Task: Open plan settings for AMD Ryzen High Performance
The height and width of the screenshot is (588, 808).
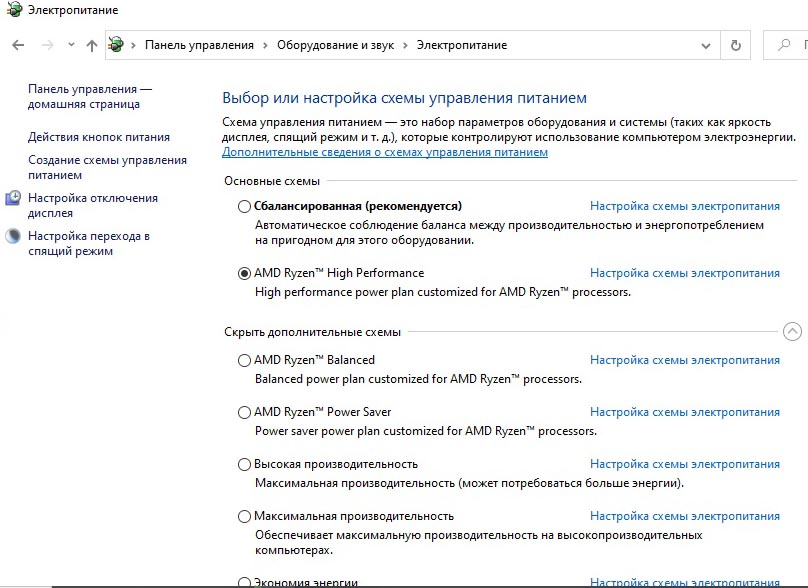Action: 685,273
